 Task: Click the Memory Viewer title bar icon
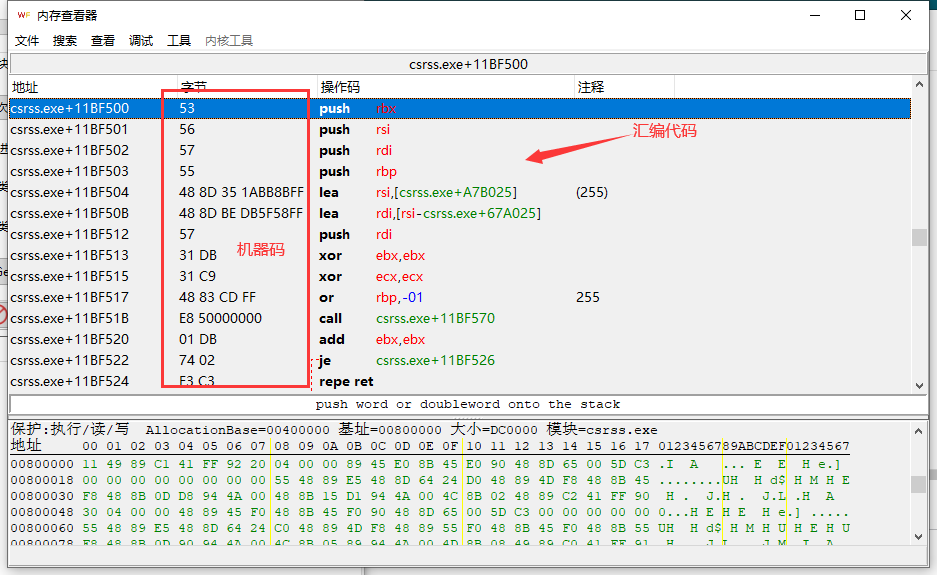(x=24, y=15)
